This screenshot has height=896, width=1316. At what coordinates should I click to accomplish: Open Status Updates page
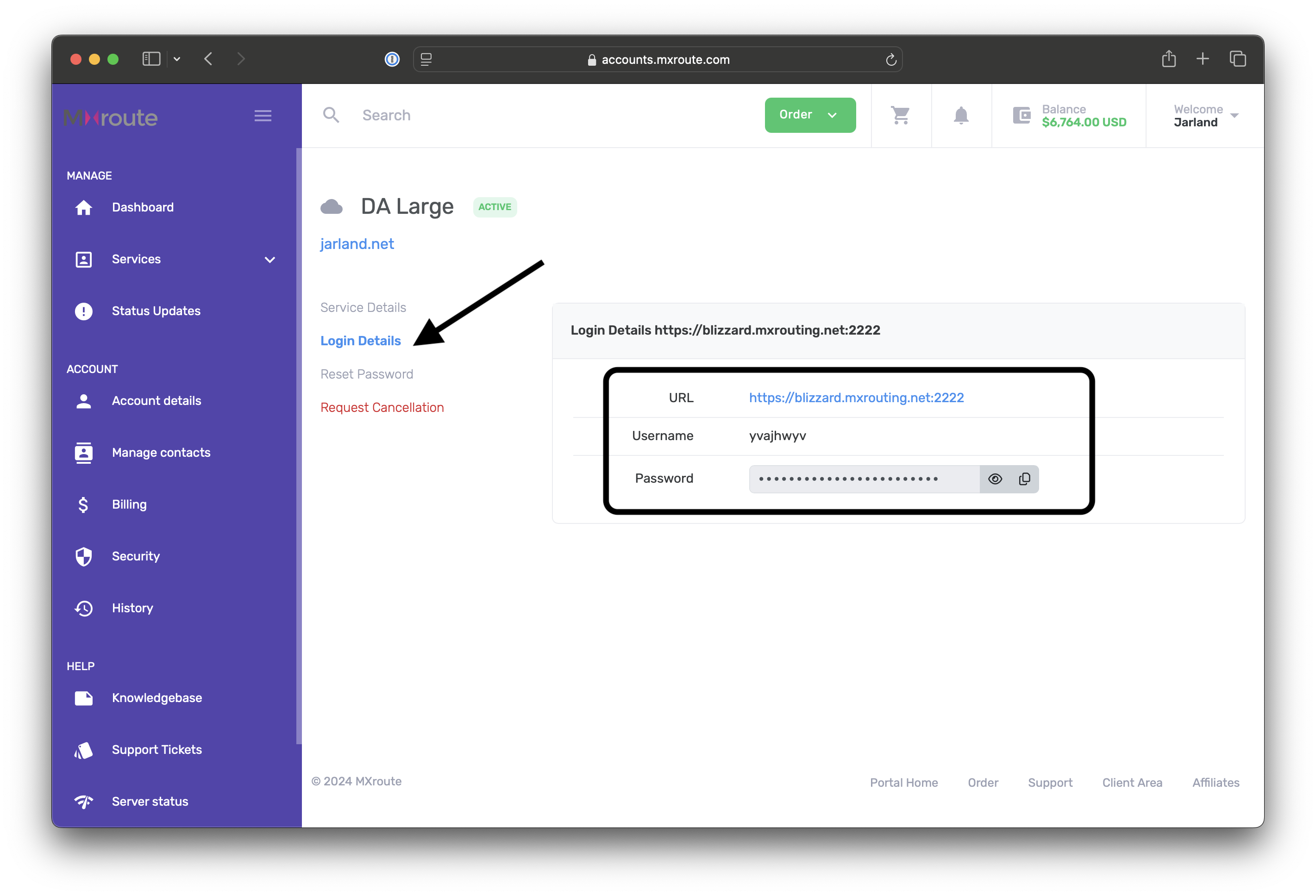pyautogui.click(x=157, y=311)
